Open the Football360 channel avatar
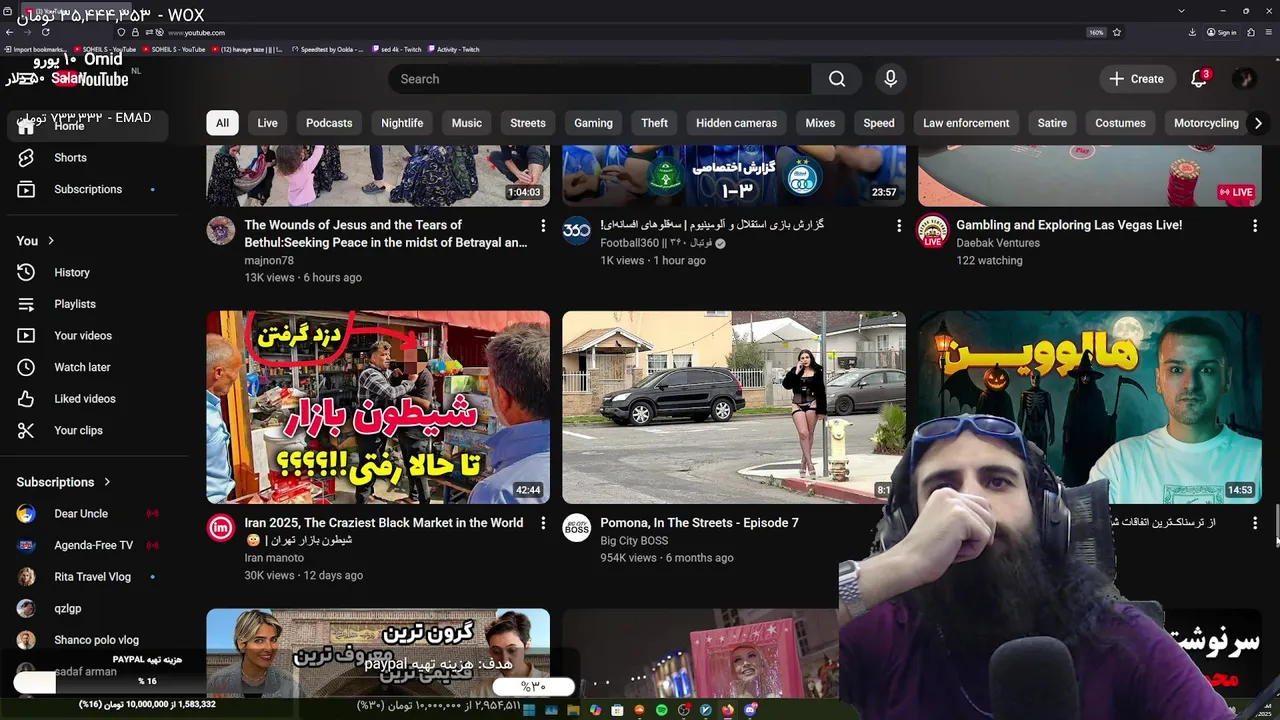 577,230
